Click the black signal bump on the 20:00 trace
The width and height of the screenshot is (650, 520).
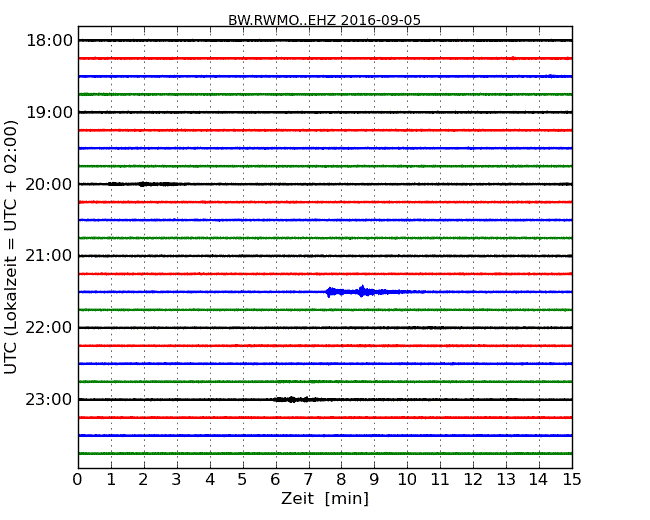click(145, 184)
